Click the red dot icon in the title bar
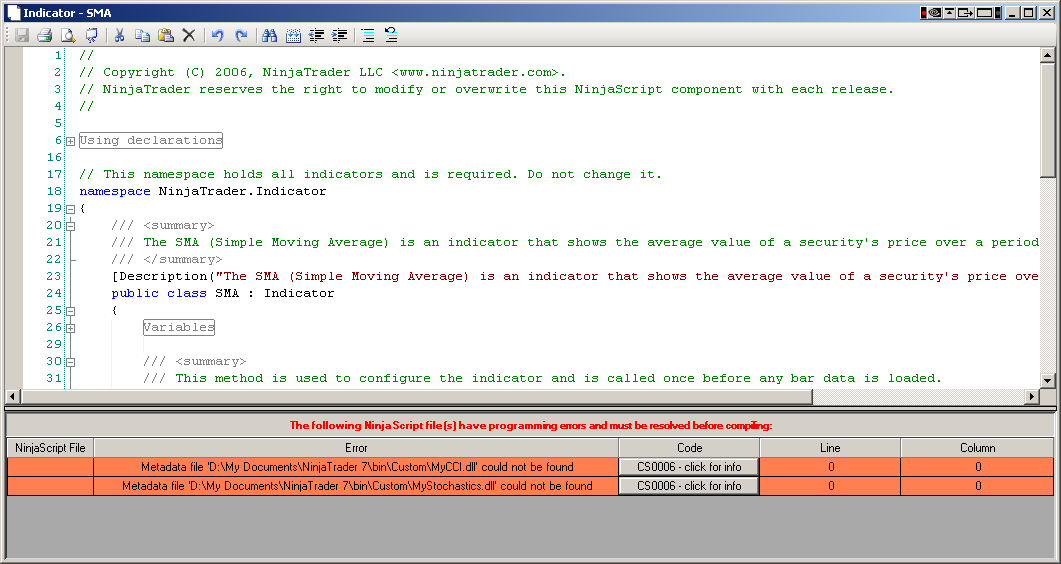 pos(924,13)
